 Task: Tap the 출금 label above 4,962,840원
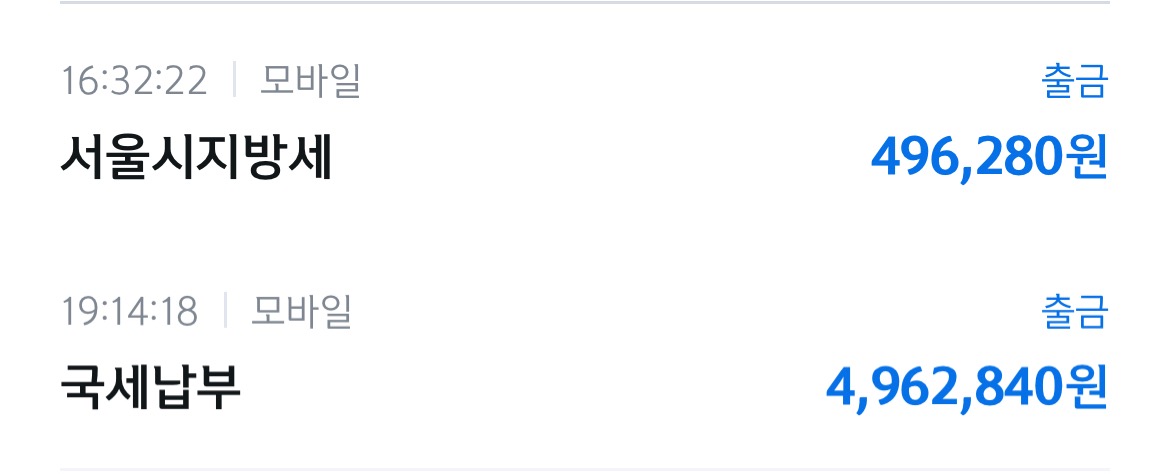[x=1075, y=313]
